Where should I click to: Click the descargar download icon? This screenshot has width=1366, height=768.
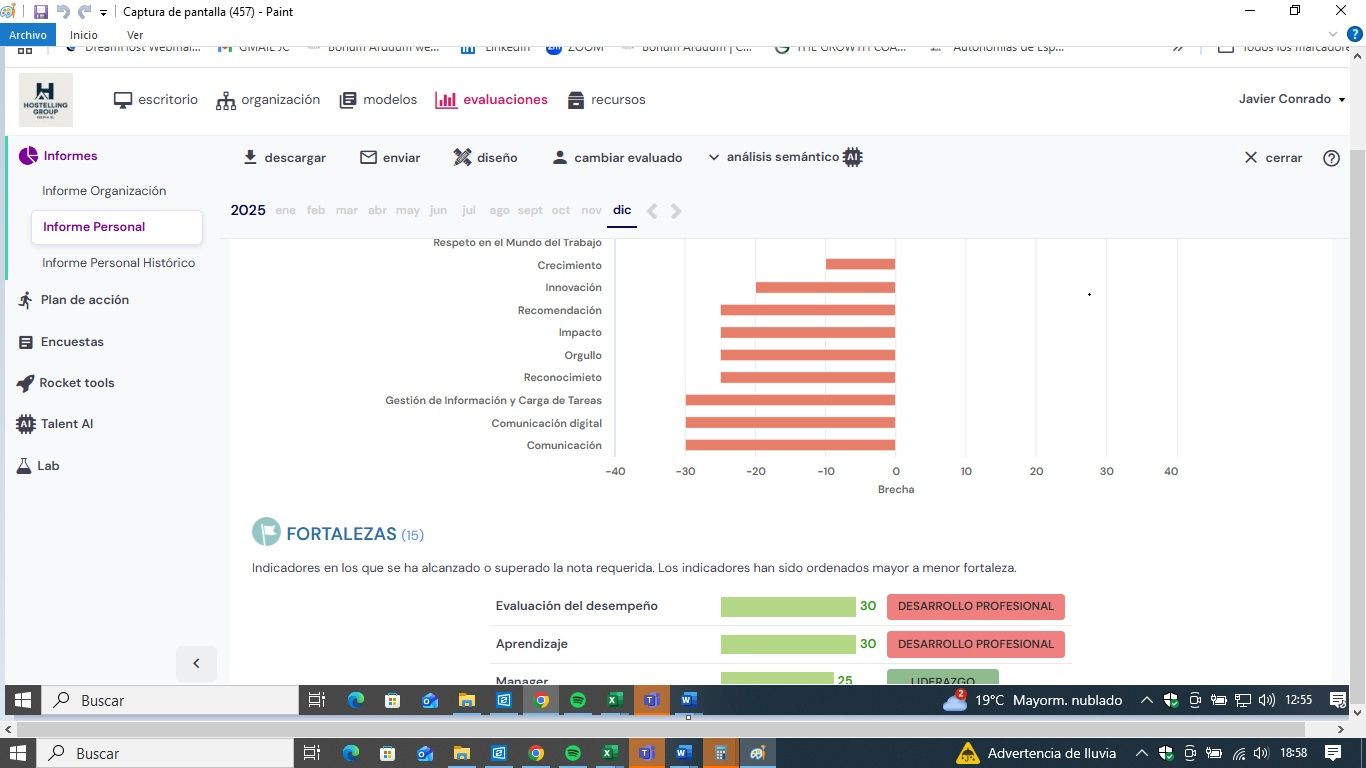(250, 158)
